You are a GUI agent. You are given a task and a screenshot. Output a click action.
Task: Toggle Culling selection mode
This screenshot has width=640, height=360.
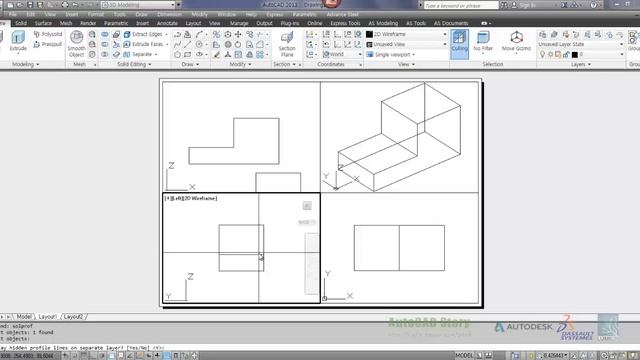tap(459, 44)
